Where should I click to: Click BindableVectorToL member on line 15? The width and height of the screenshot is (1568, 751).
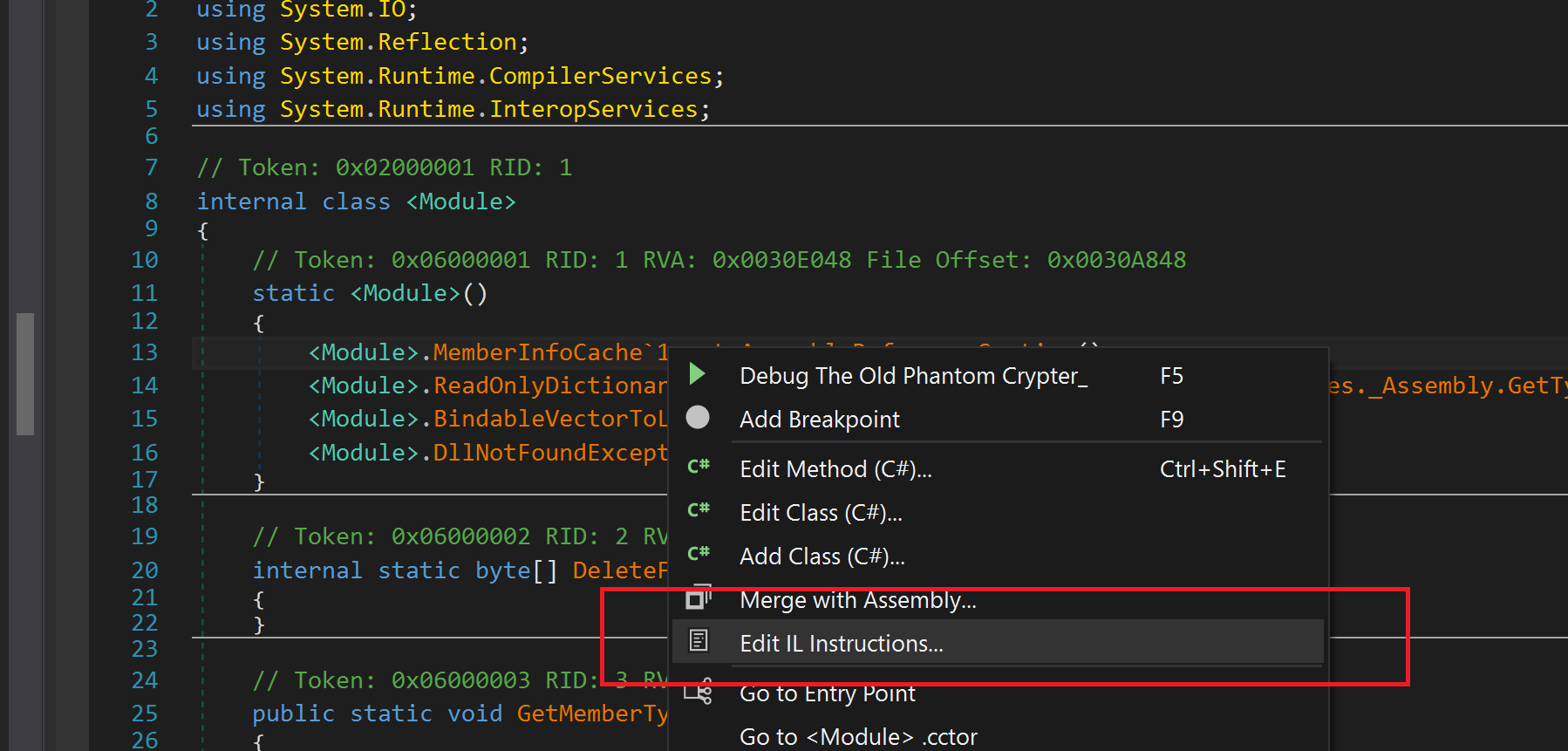pos(550,419)
